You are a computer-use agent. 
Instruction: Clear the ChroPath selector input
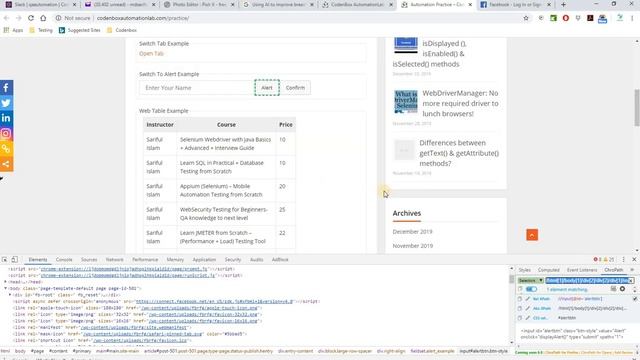pos(631,280)
